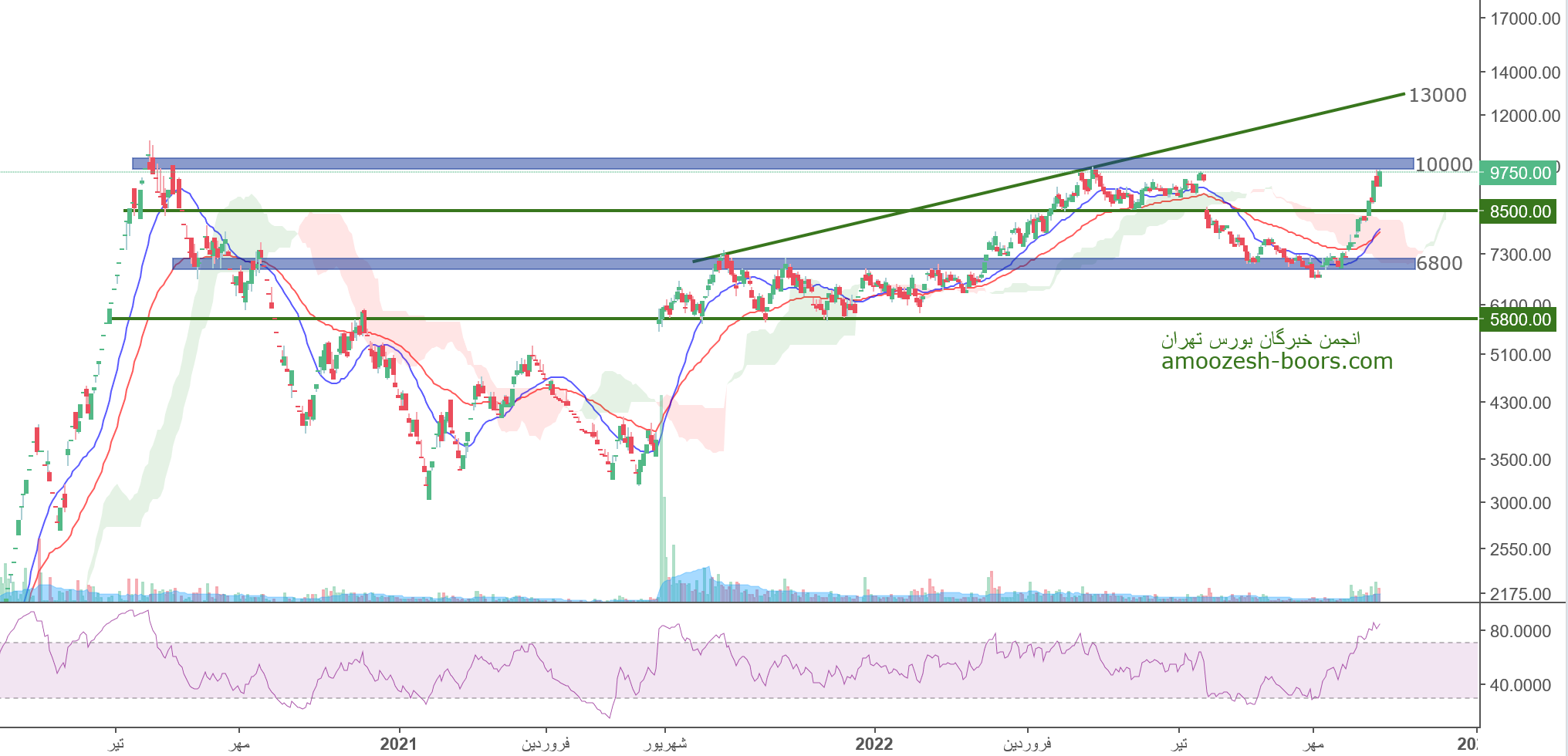Click the 10000 resistance zone label
1568x756 pixels.
click(1444, 164)
